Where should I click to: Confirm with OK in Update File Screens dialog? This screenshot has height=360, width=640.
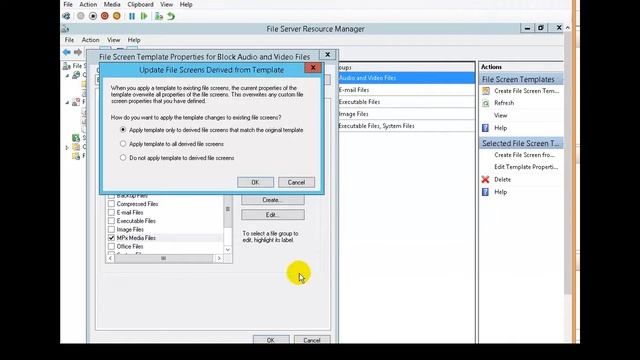(x=256, y=182)
